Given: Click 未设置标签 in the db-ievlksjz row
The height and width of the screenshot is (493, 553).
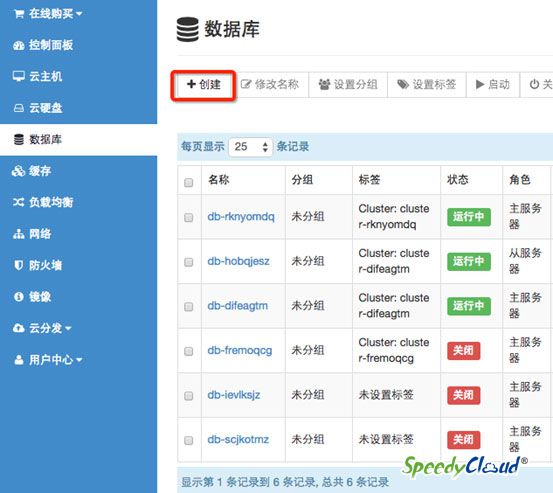Looking at the screenshot, I should 386,395.
